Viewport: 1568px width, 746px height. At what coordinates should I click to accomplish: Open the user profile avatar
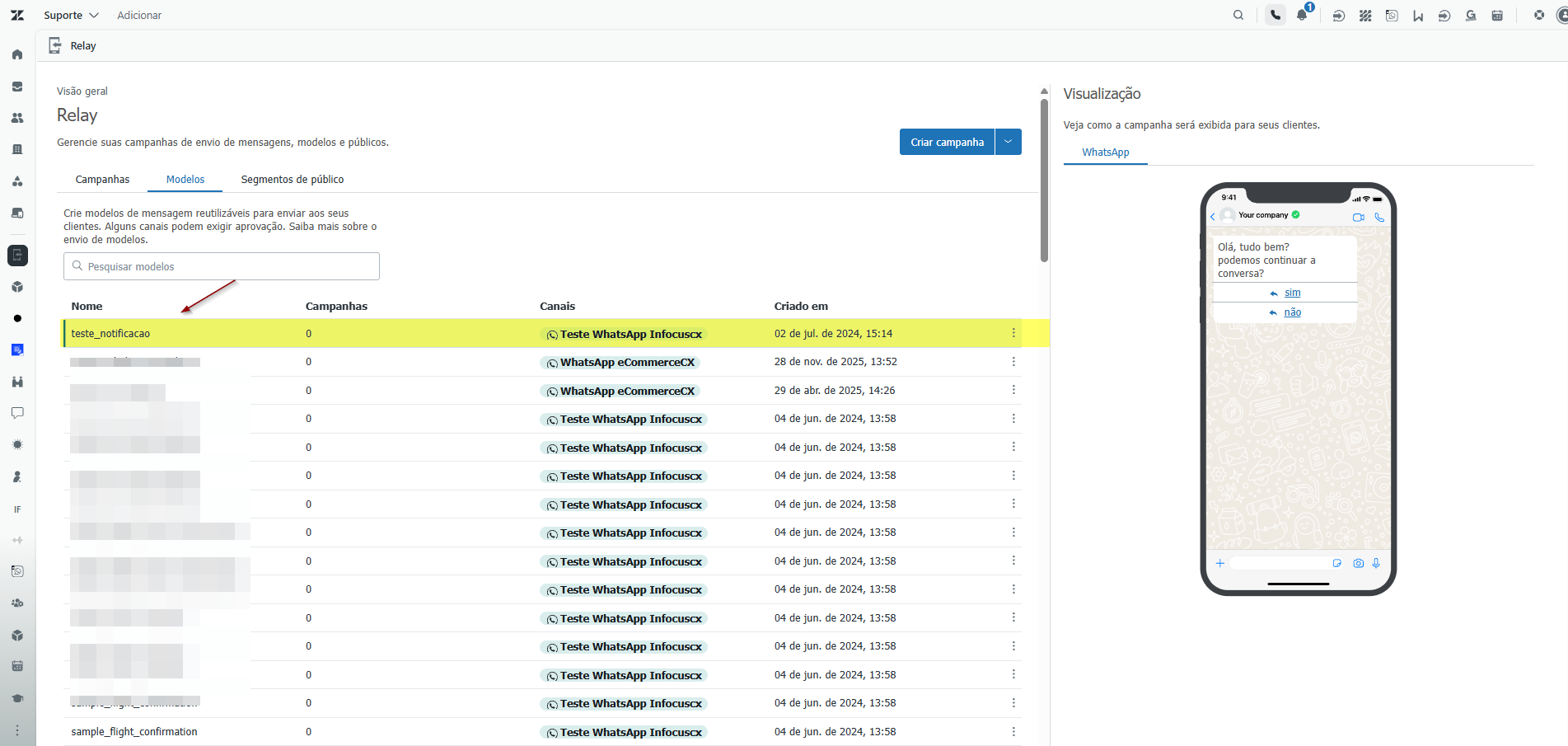pos(1562,15)
